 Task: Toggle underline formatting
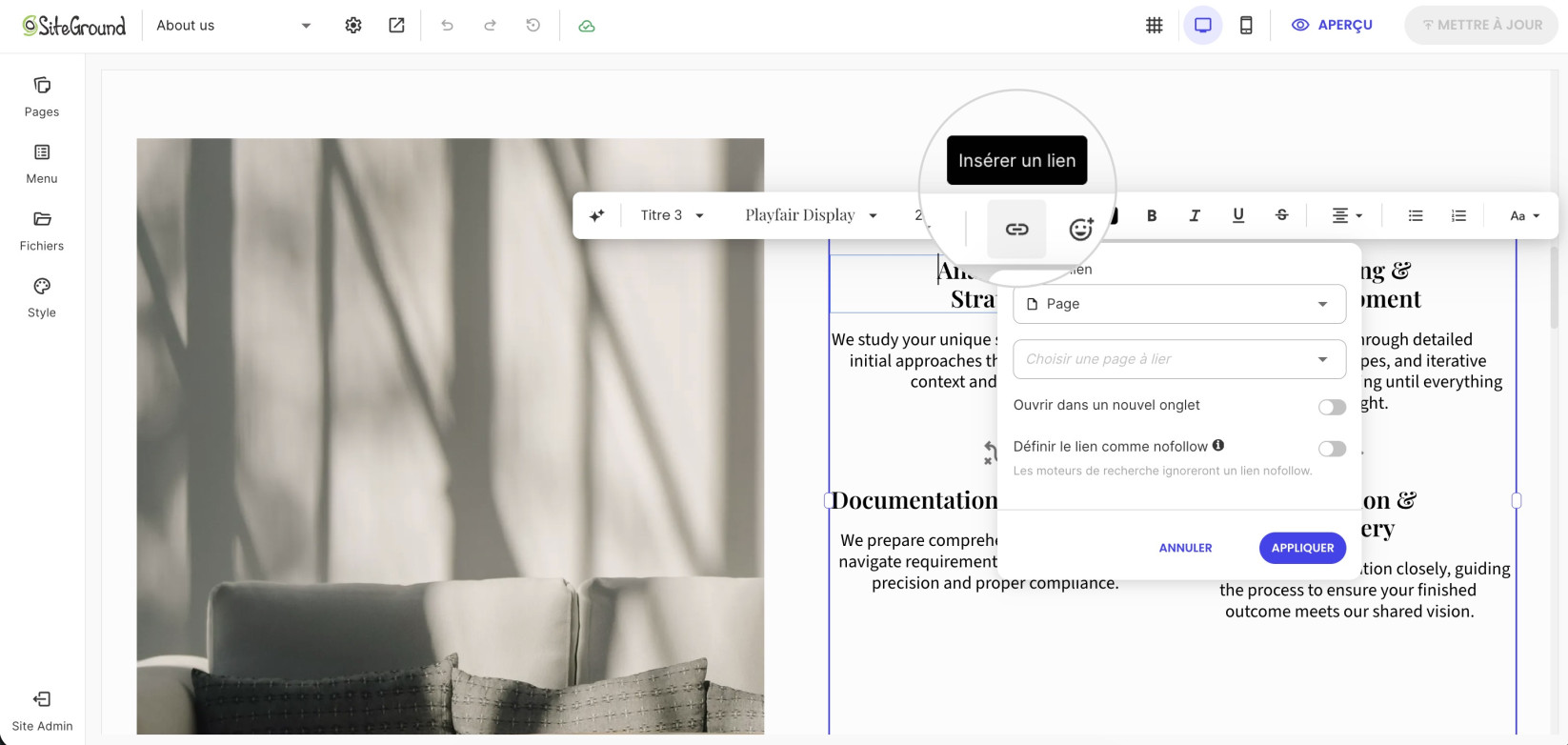[1238, 215]
